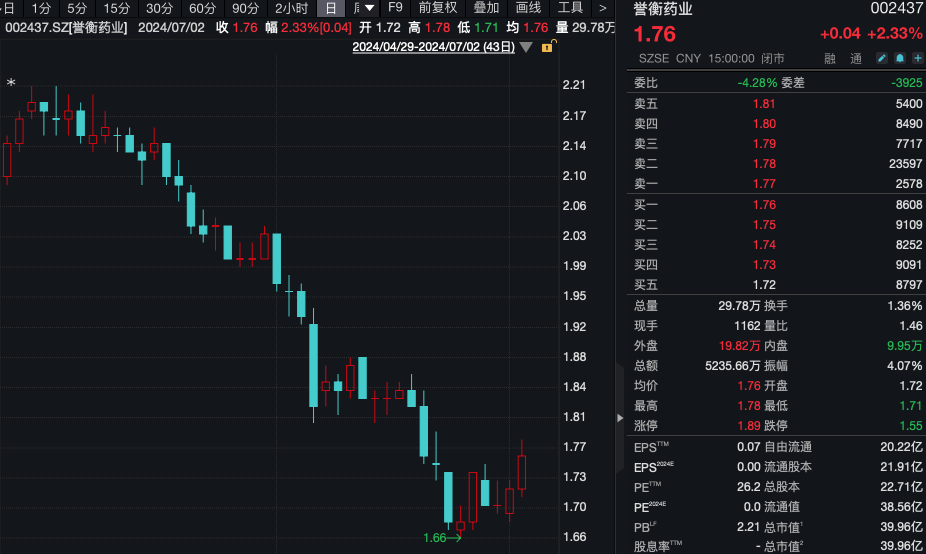
Task: Open the 前复权 adjustment selector
Action: tap(438, 8)
